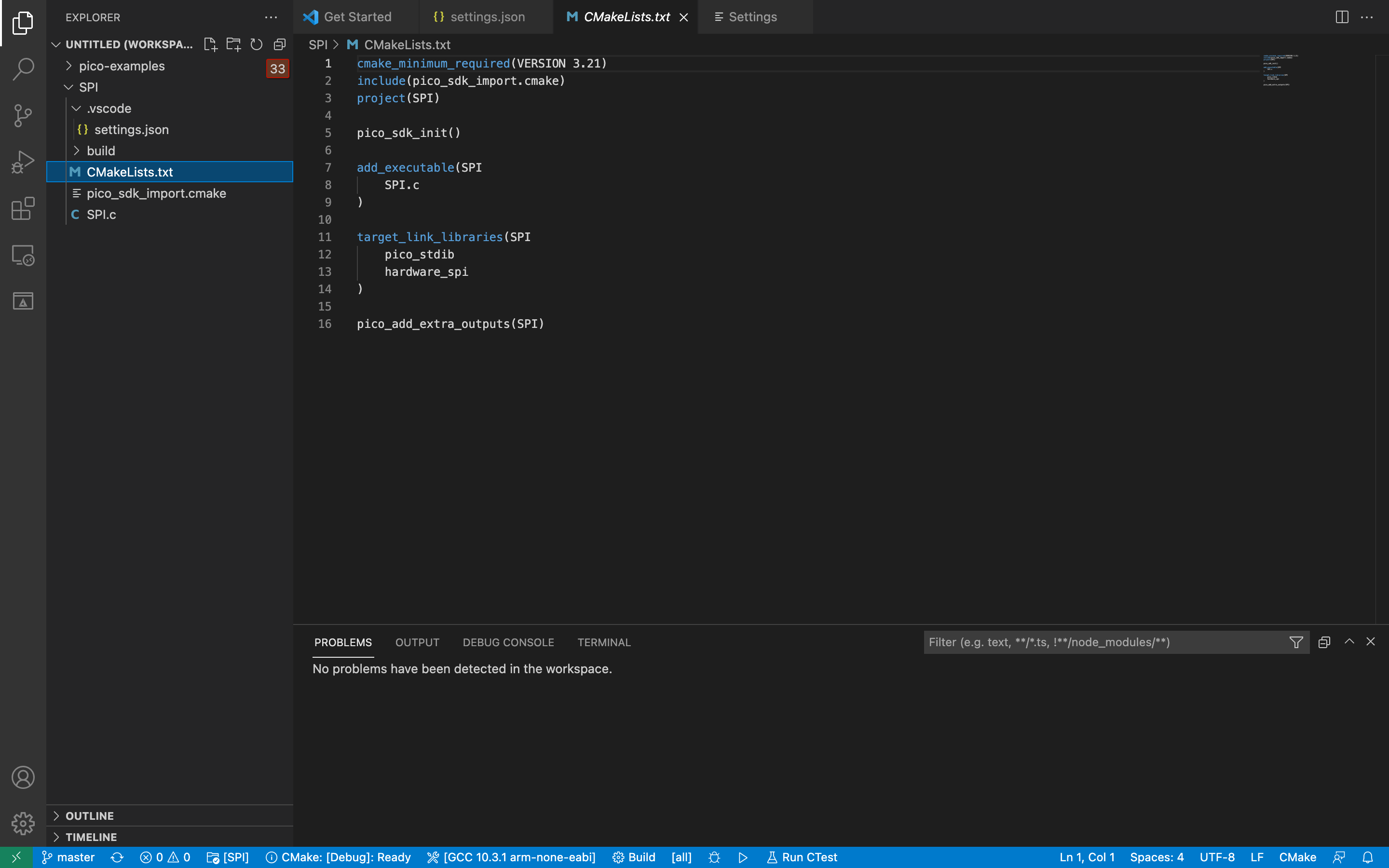Open the Extensions view

(x=23, y=208)
